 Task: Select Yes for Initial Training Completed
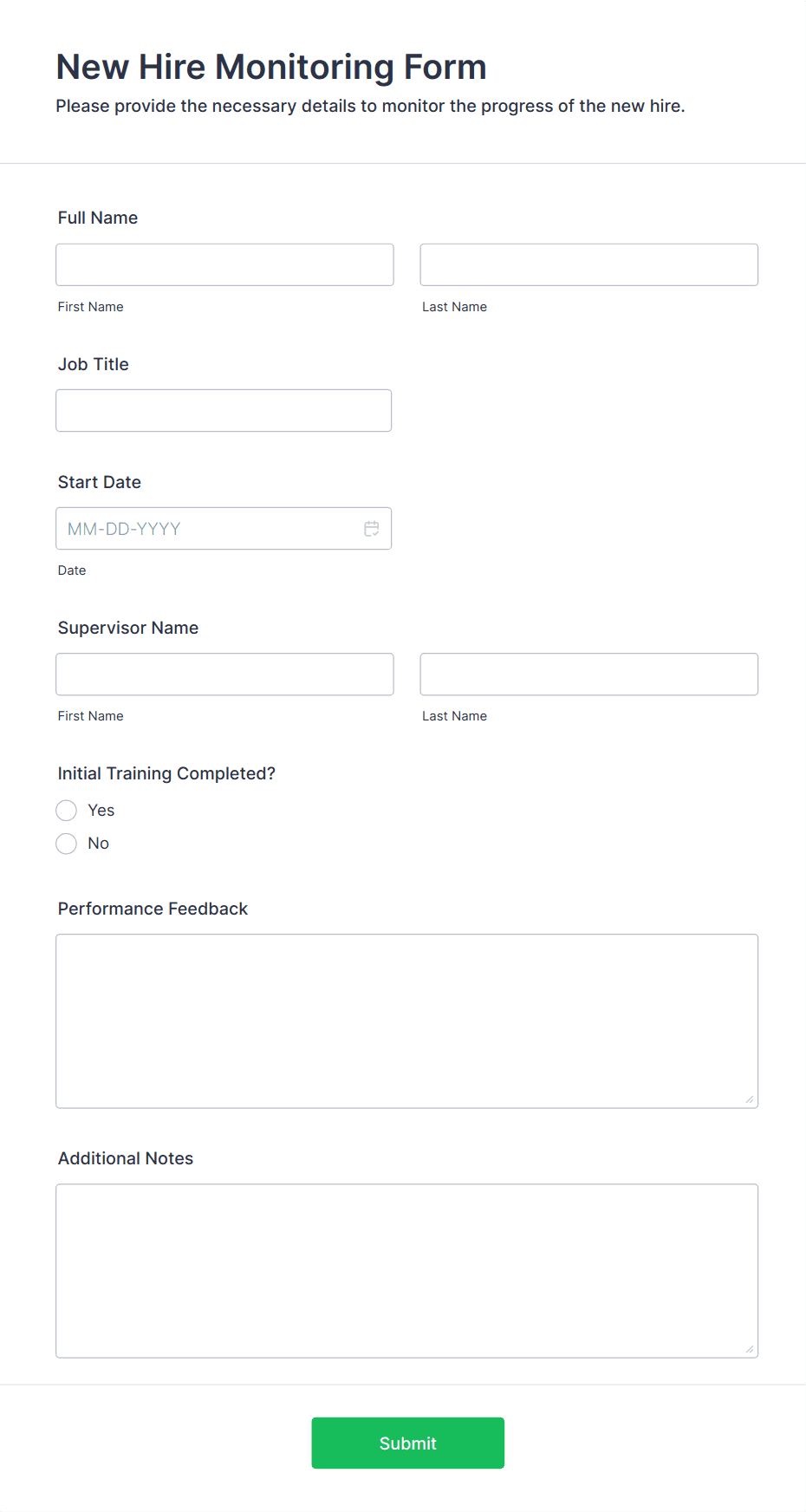coord(66,810)
